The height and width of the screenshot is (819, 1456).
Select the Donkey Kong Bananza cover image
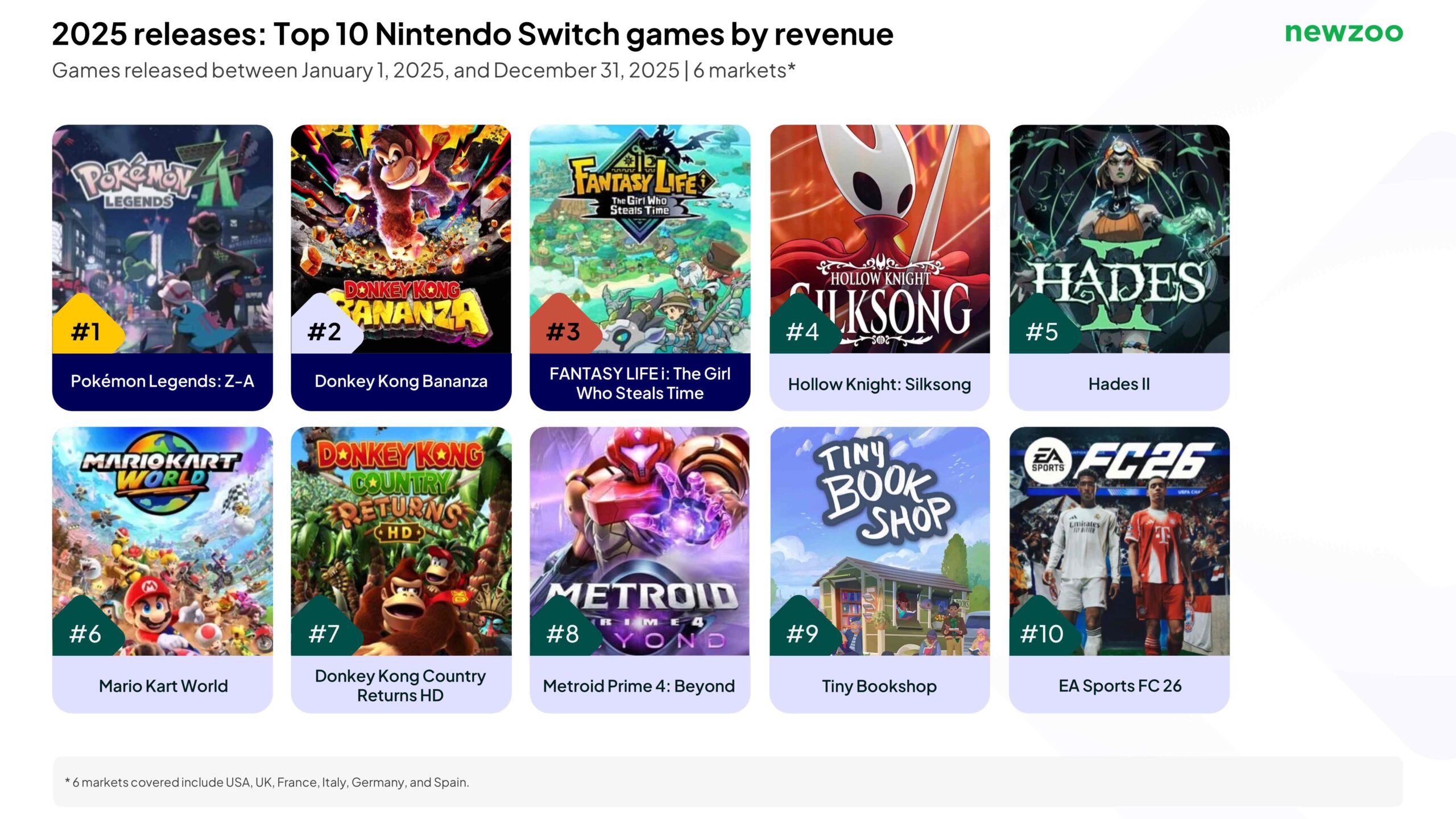pos(401,227)
